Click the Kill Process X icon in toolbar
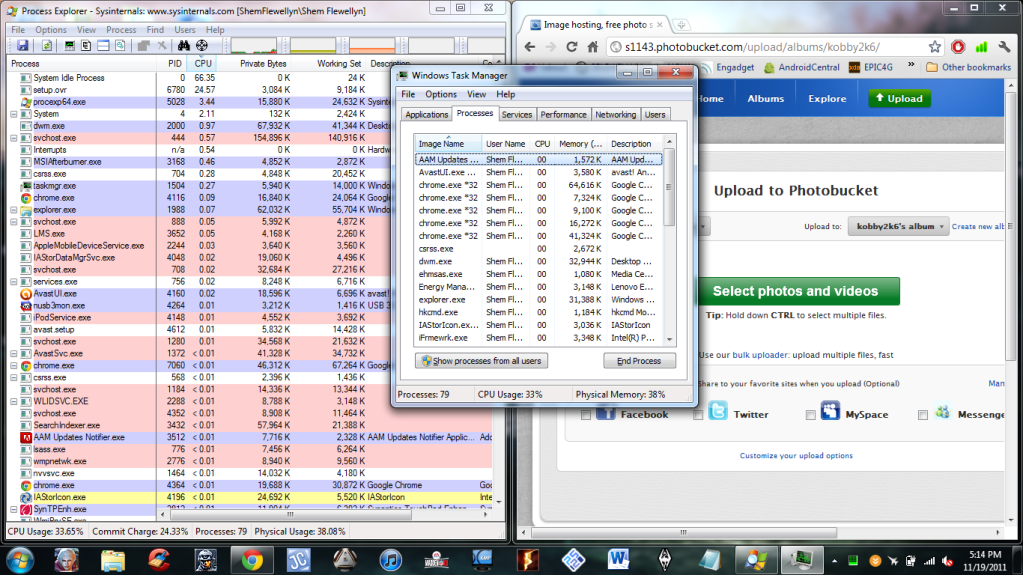 pyautogui.click(x=162, y=46)
